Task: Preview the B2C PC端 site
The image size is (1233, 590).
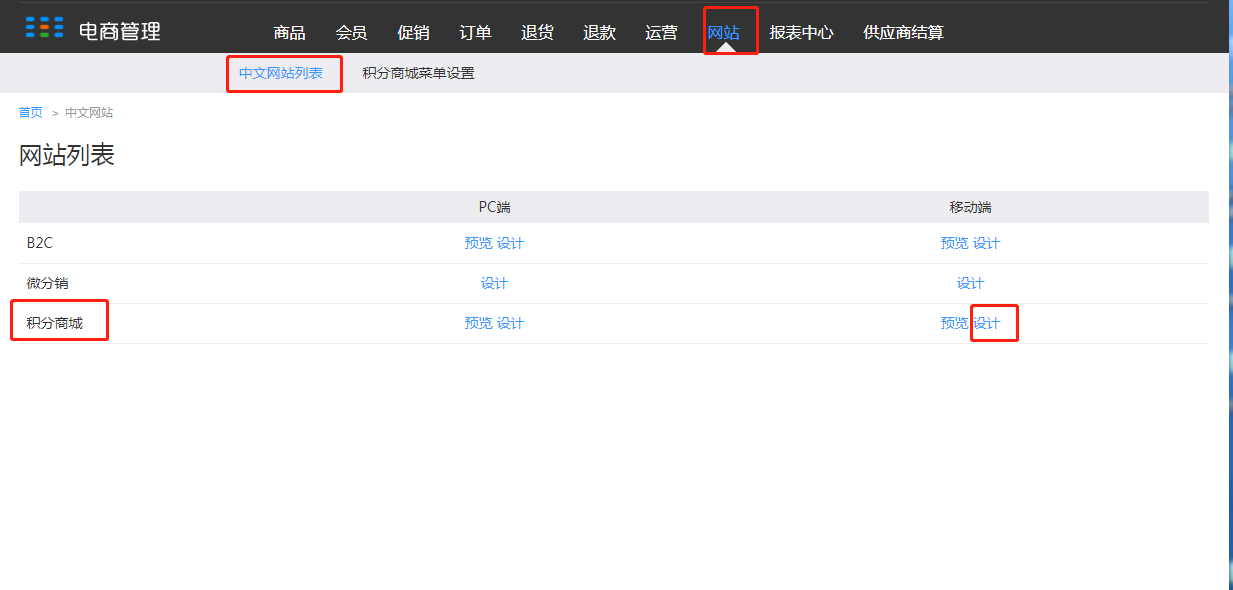Action: tap(478, 243)
